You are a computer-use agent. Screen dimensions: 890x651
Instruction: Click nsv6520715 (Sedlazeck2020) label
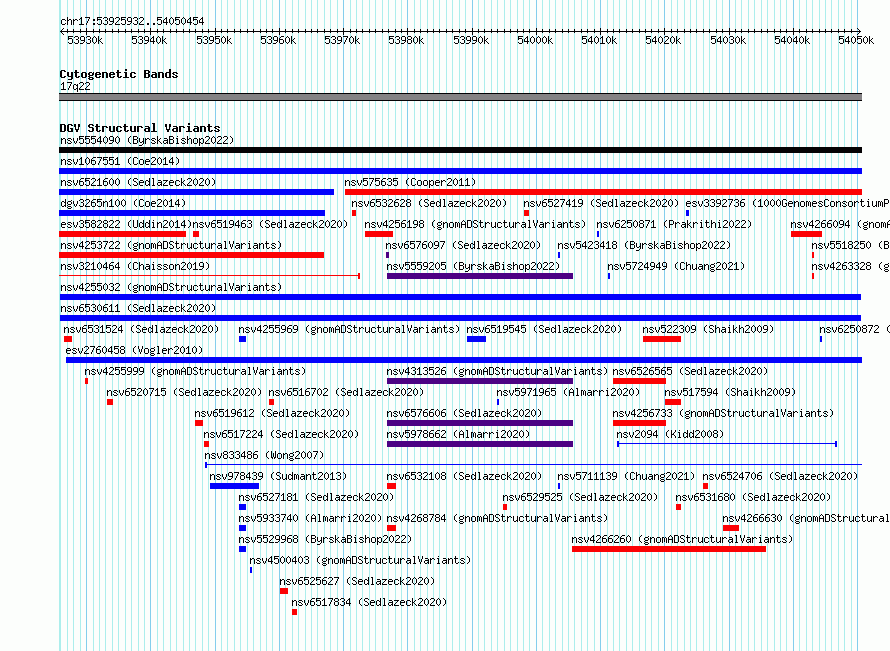(184, 392)
